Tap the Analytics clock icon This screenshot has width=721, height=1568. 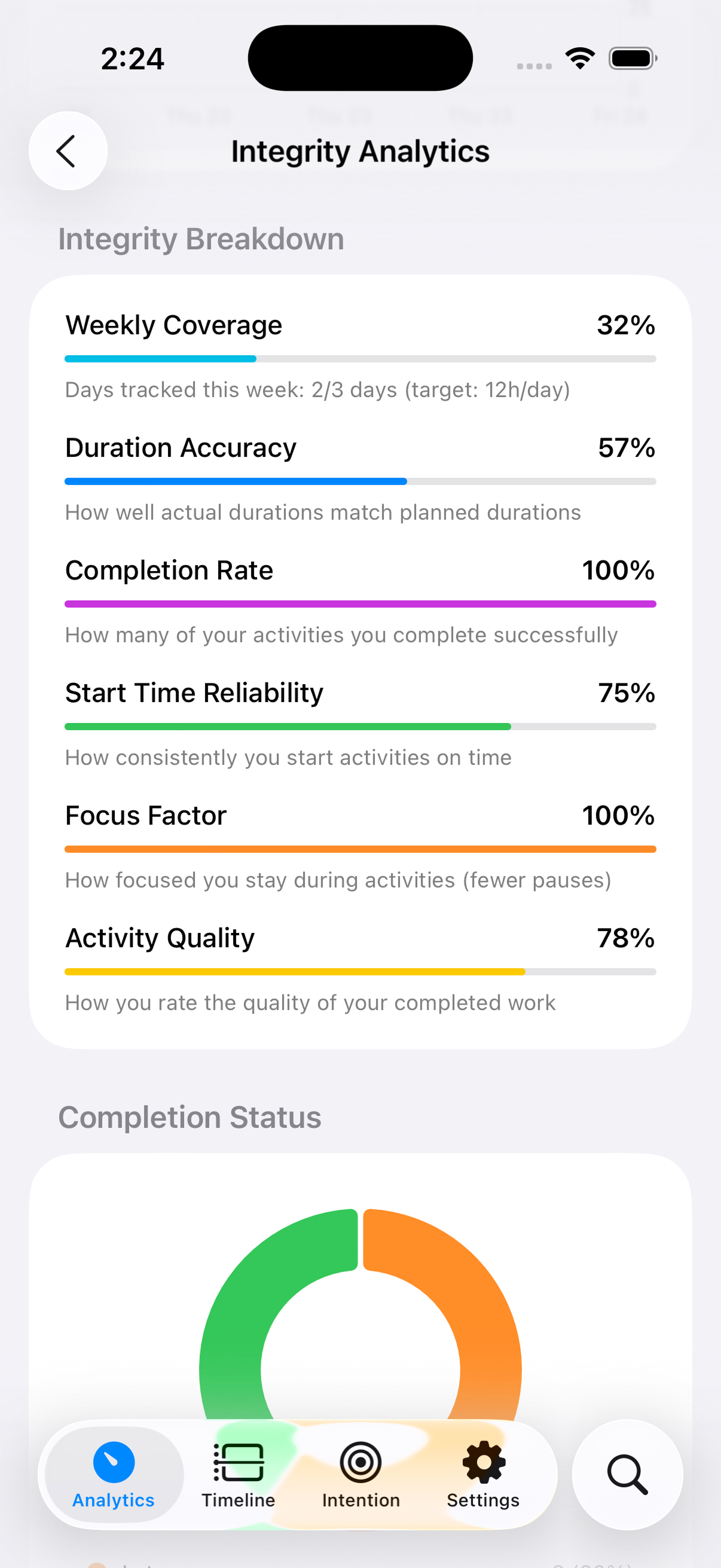(x=114, y=1462)
